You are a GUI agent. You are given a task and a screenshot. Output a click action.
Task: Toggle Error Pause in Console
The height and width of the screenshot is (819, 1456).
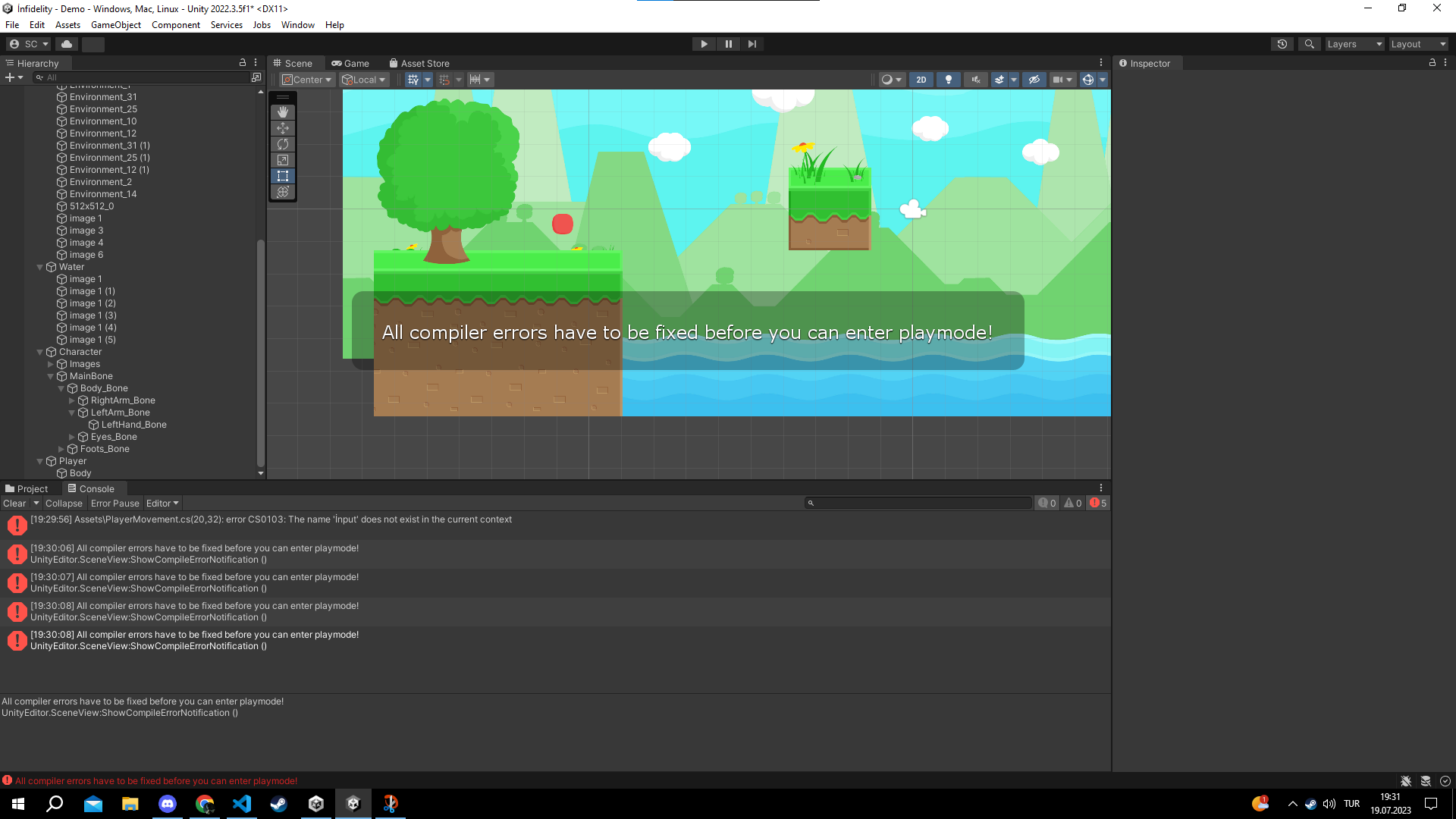click(x=115, y=504)
